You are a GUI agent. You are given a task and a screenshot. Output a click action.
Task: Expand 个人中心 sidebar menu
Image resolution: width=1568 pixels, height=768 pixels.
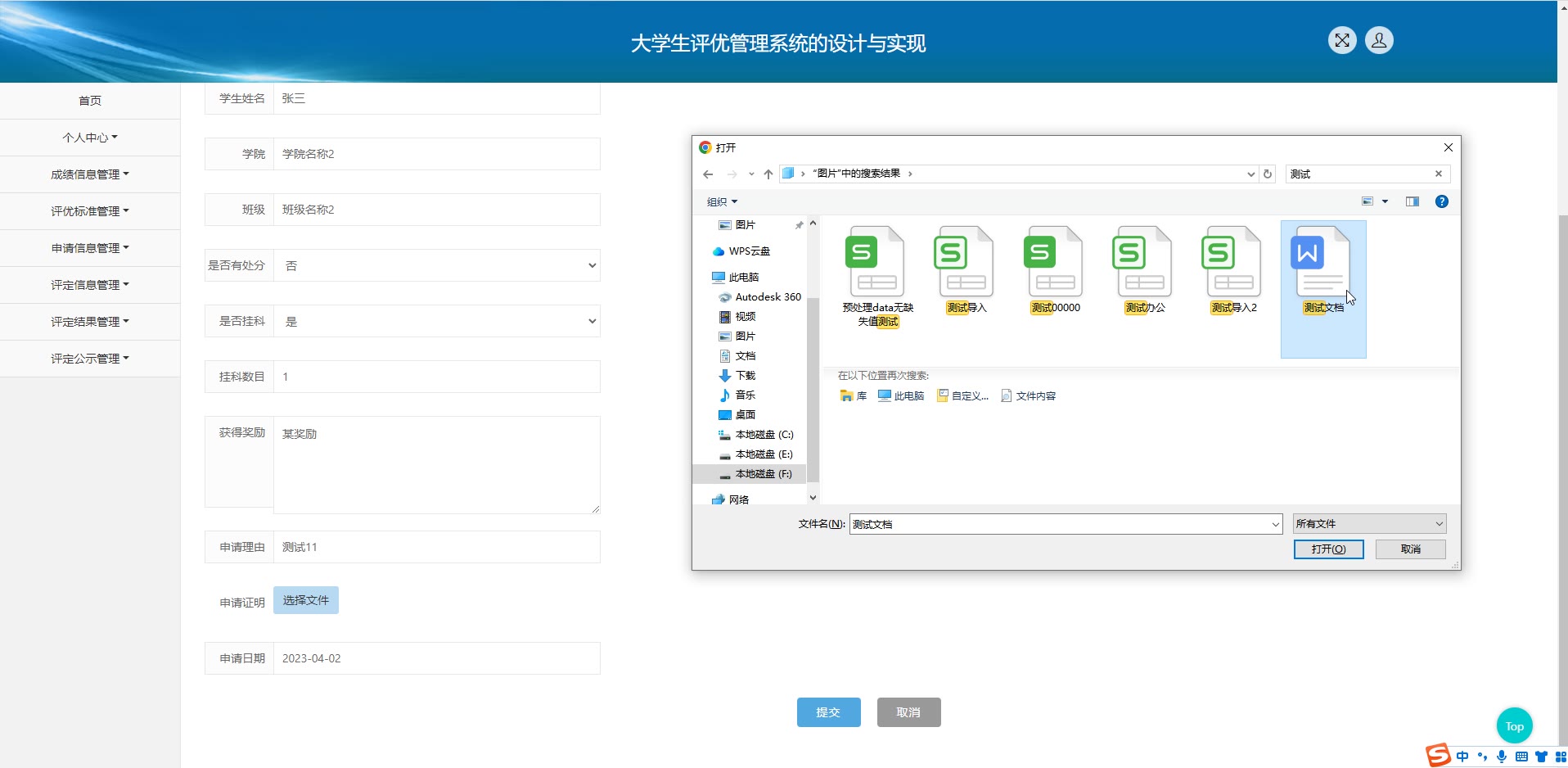click(x=90, y=138)
